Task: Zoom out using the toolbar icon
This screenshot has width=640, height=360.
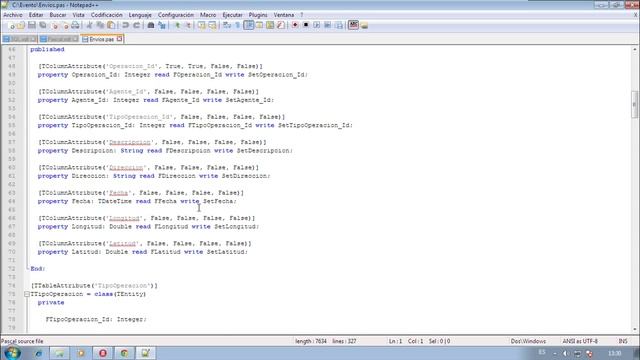Action: 188,25
